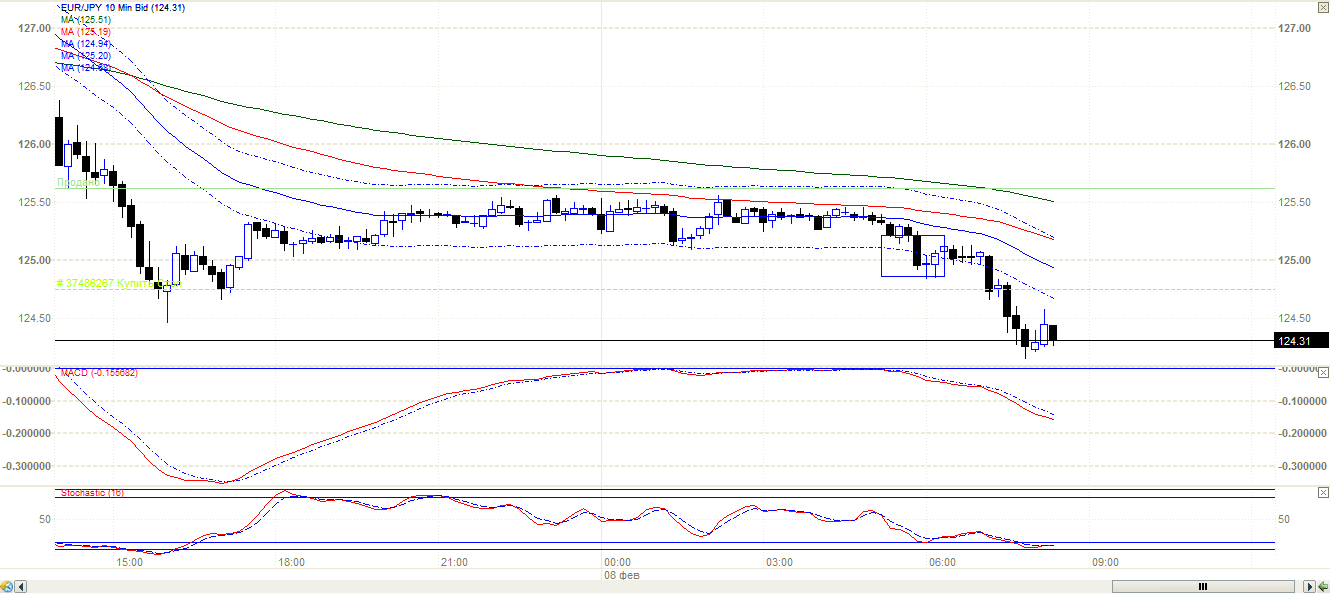Select the red MA (125.19) legend label

(85, 32)
